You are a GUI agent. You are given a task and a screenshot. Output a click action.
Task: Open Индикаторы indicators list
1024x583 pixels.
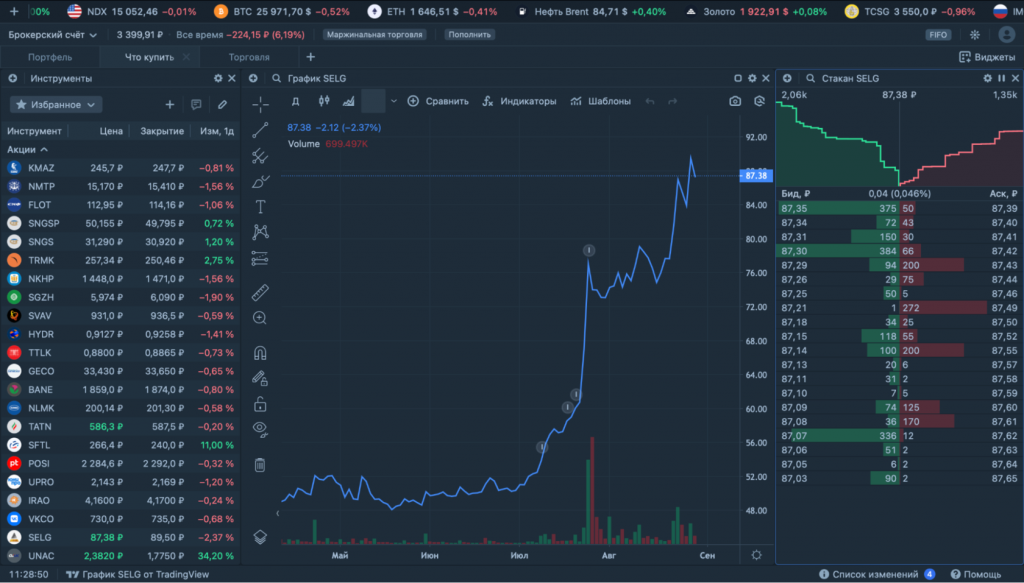(519, 101)
